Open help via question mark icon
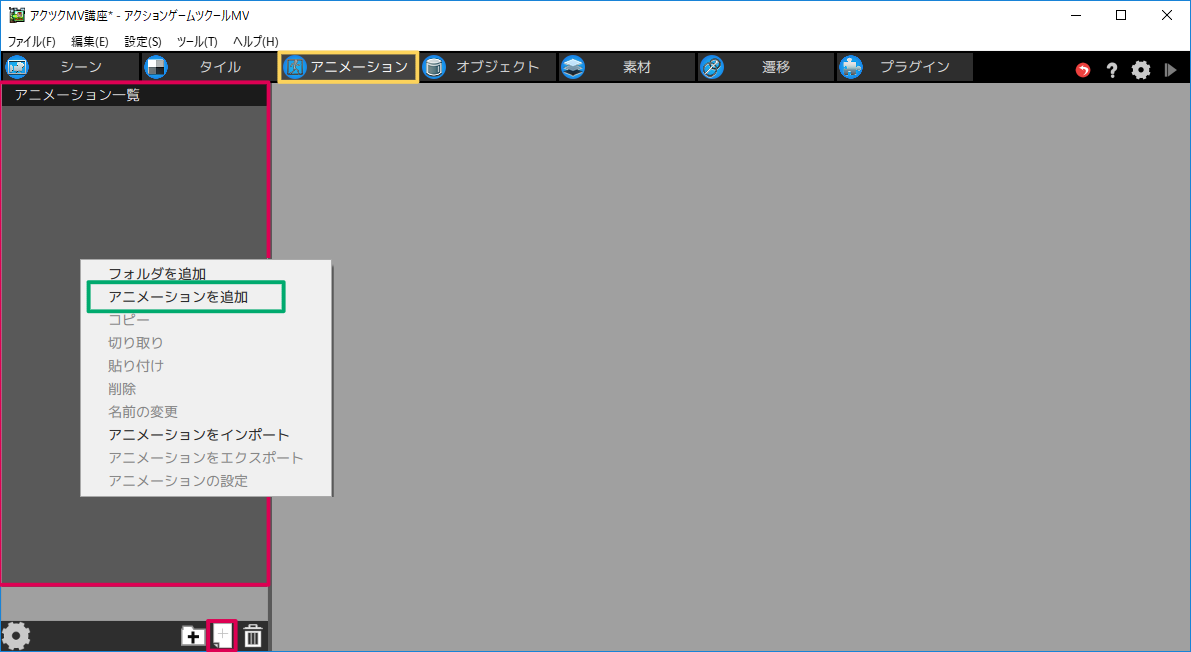 click(1111, 70)
